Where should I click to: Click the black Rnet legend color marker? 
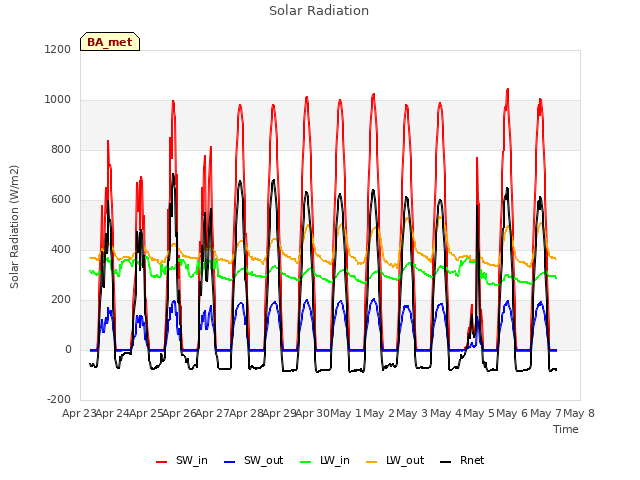coord(446,462)
